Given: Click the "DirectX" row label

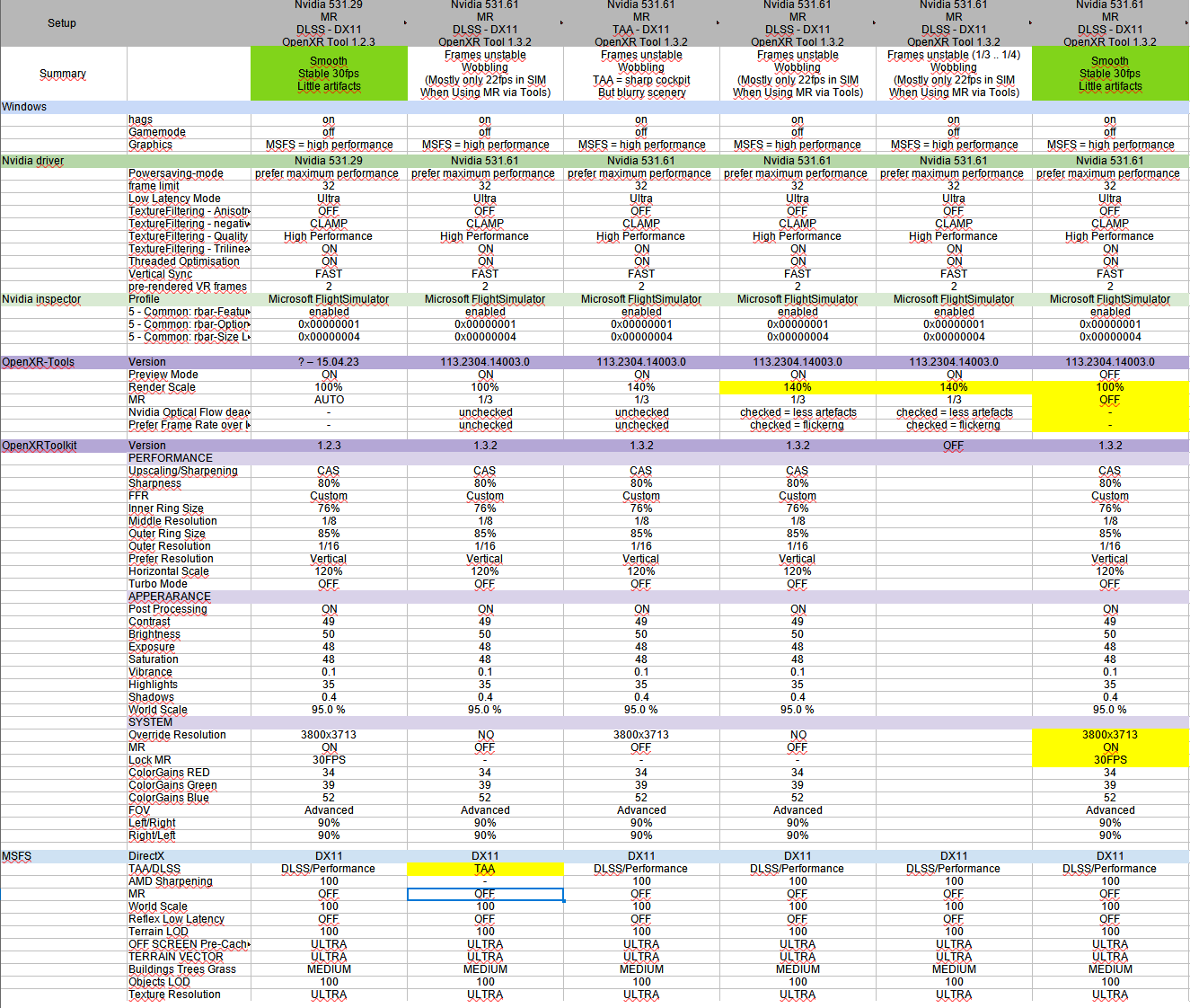Looking at the screenshot, I should pos(146,856).
